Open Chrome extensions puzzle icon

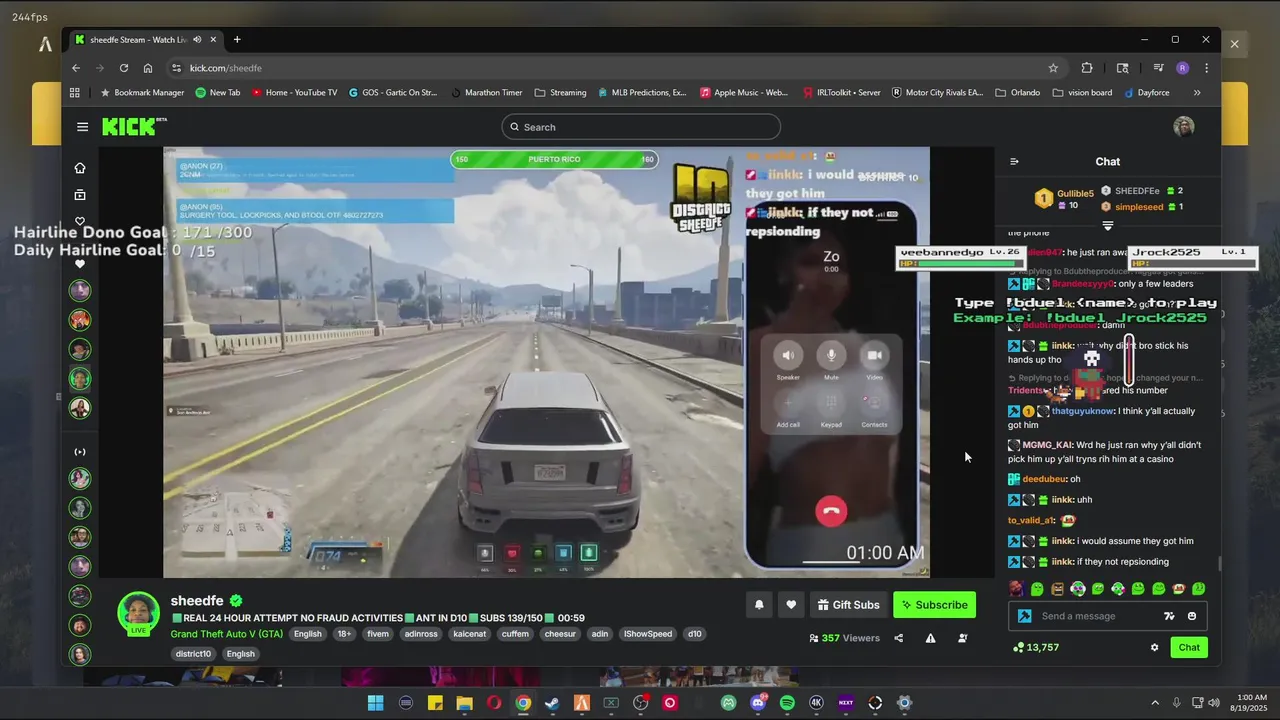pyautogui.click(x=1087, y=68)
